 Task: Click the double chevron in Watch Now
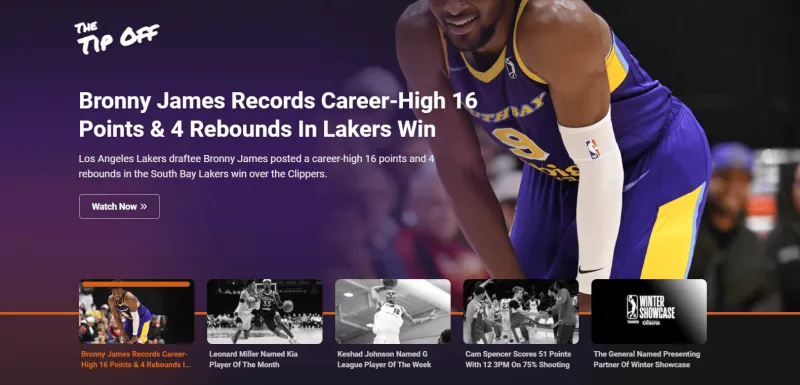click(x=144, y=207)
